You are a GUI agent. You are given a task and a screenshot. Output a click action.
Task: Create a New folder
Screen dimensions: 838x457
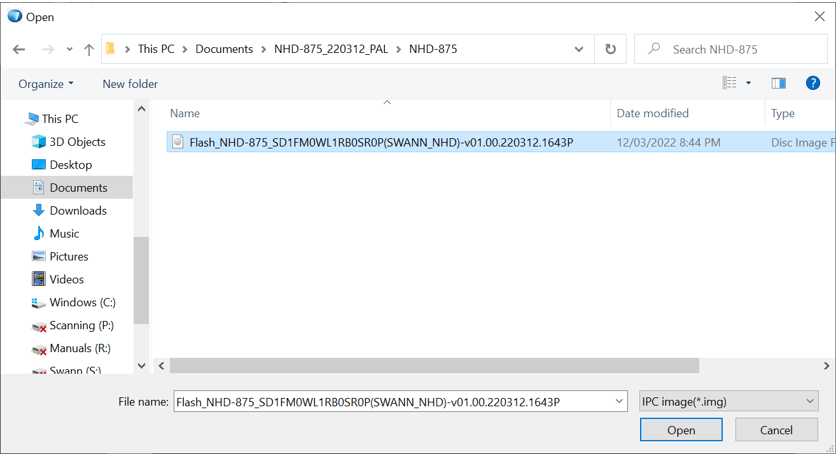[130, 84]
